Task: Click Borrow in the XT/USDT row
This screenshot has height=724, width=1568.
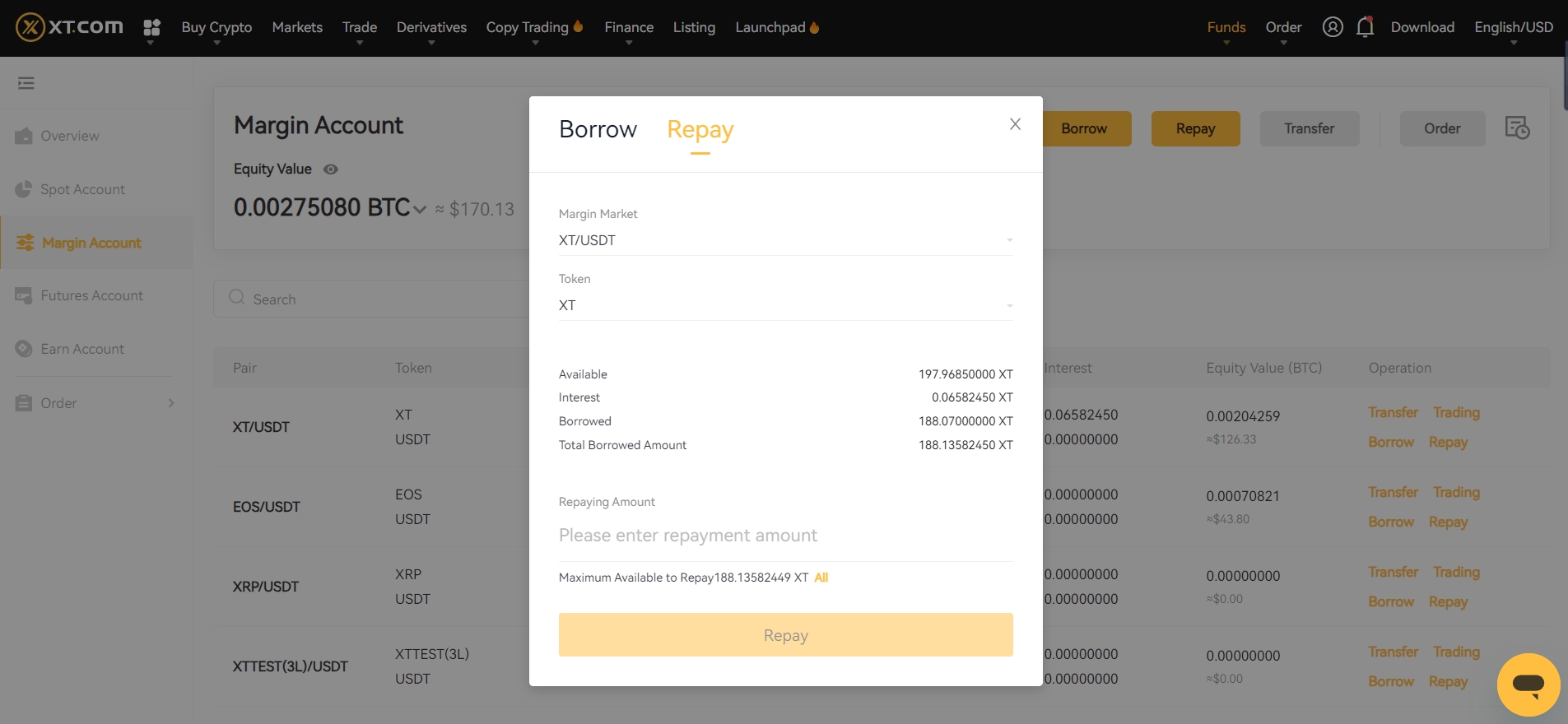Action: click(1391, 442)
